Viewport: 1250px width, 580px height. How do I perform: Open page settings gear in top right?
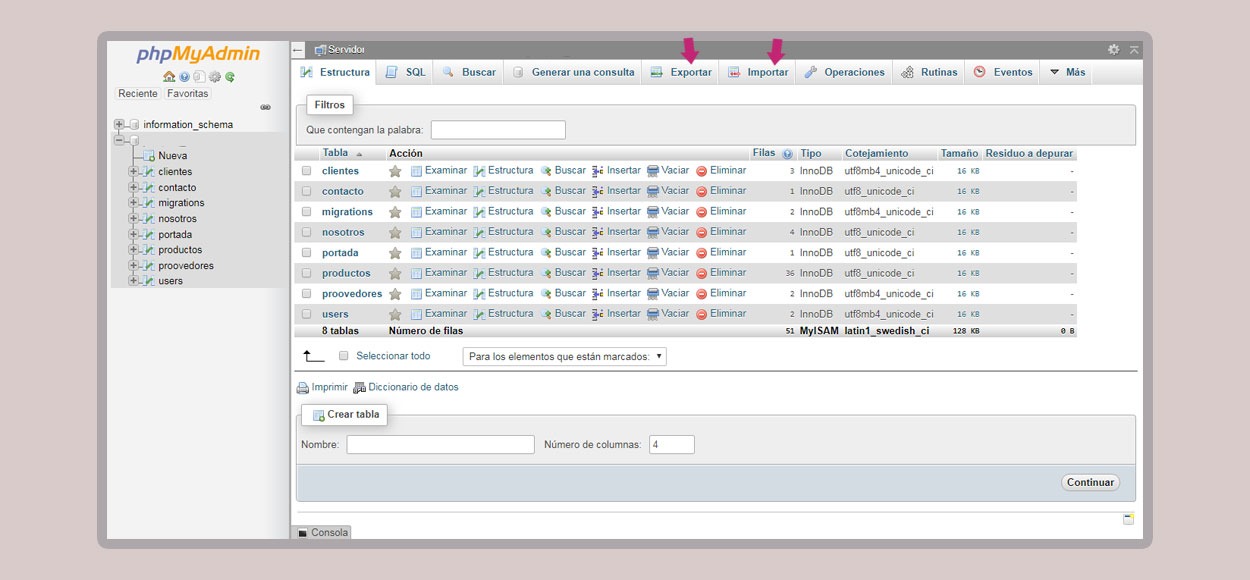point(1113,49)
